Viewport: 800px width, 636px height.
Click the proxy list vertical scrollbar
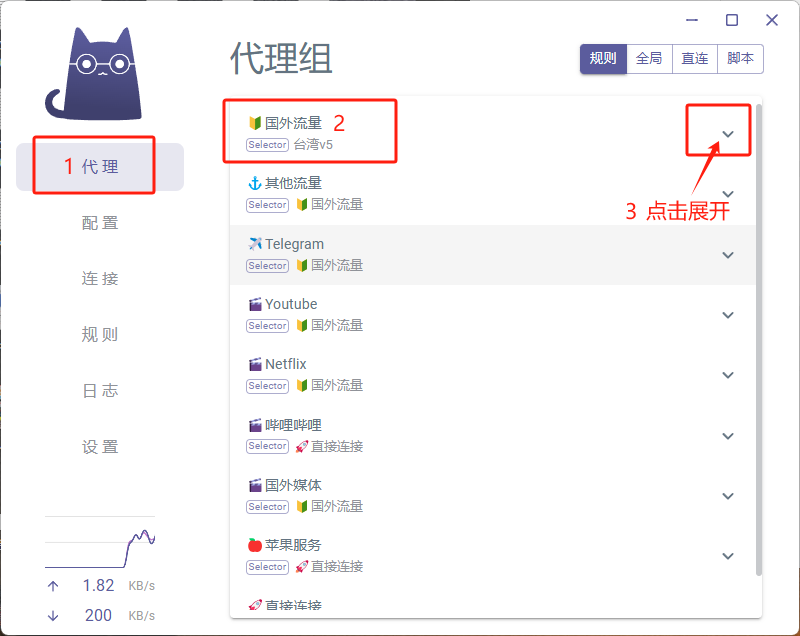(x=758, y=300)
